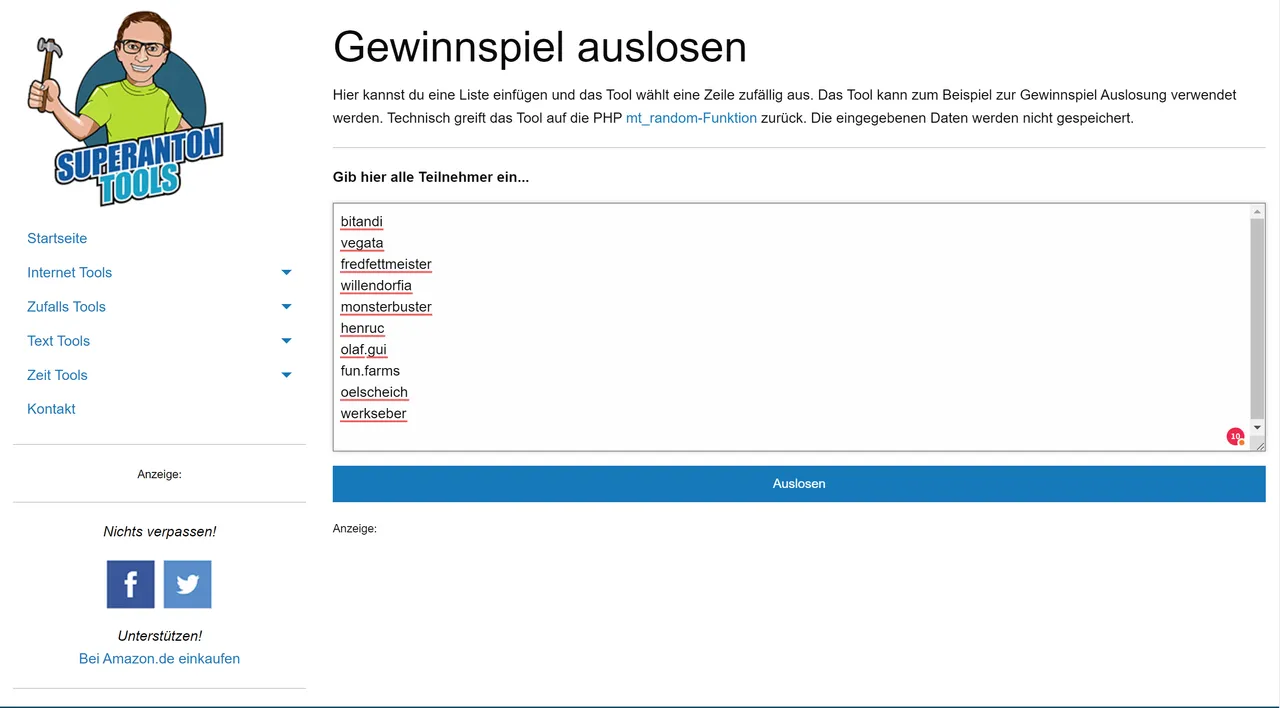This screenshot has width=1280, height=708.
Task: Click the entry werkseber
Action: (373, 413)
